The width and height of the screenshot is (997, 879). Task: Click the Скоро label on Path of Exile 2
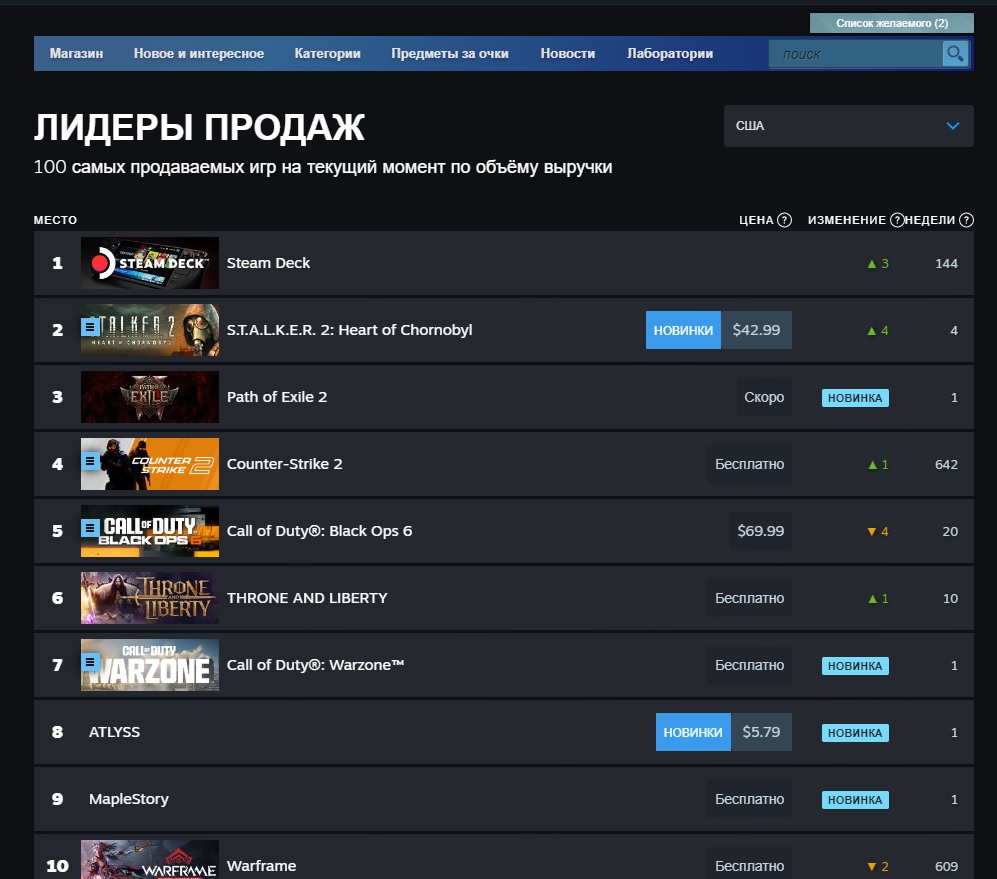(764, 398)
